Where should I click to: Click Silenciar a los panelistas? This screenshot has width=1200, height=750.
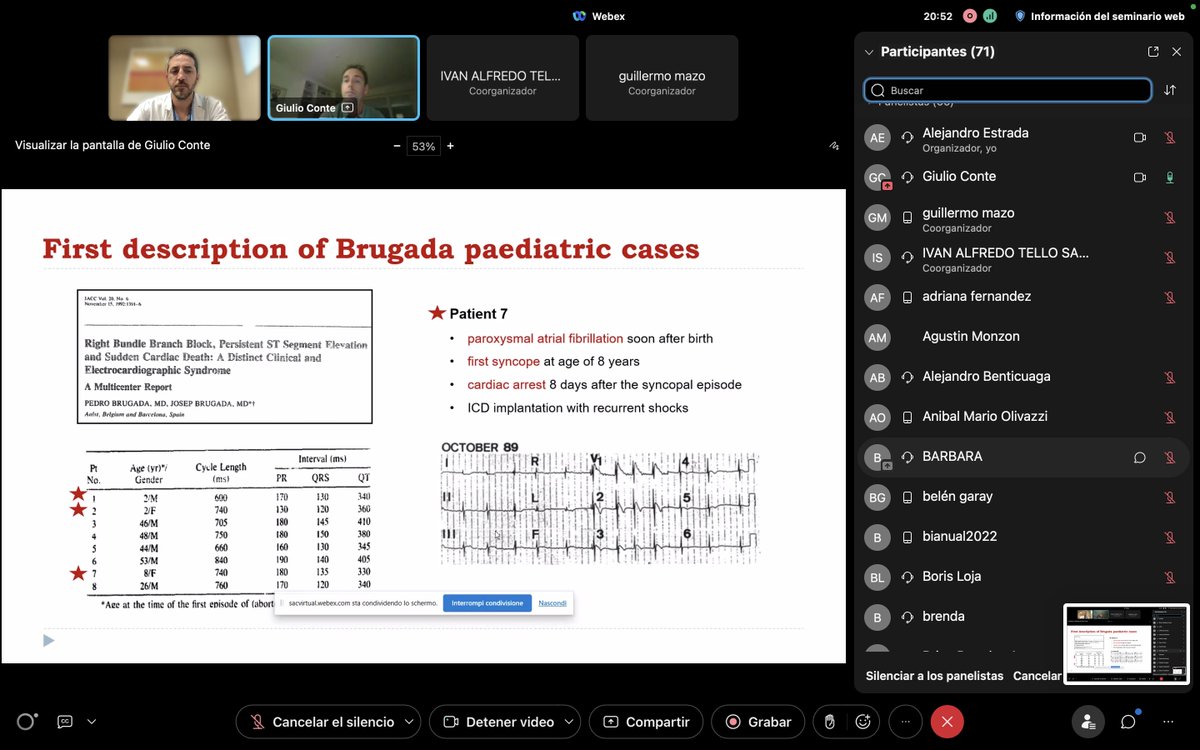(x=935, y=676)
